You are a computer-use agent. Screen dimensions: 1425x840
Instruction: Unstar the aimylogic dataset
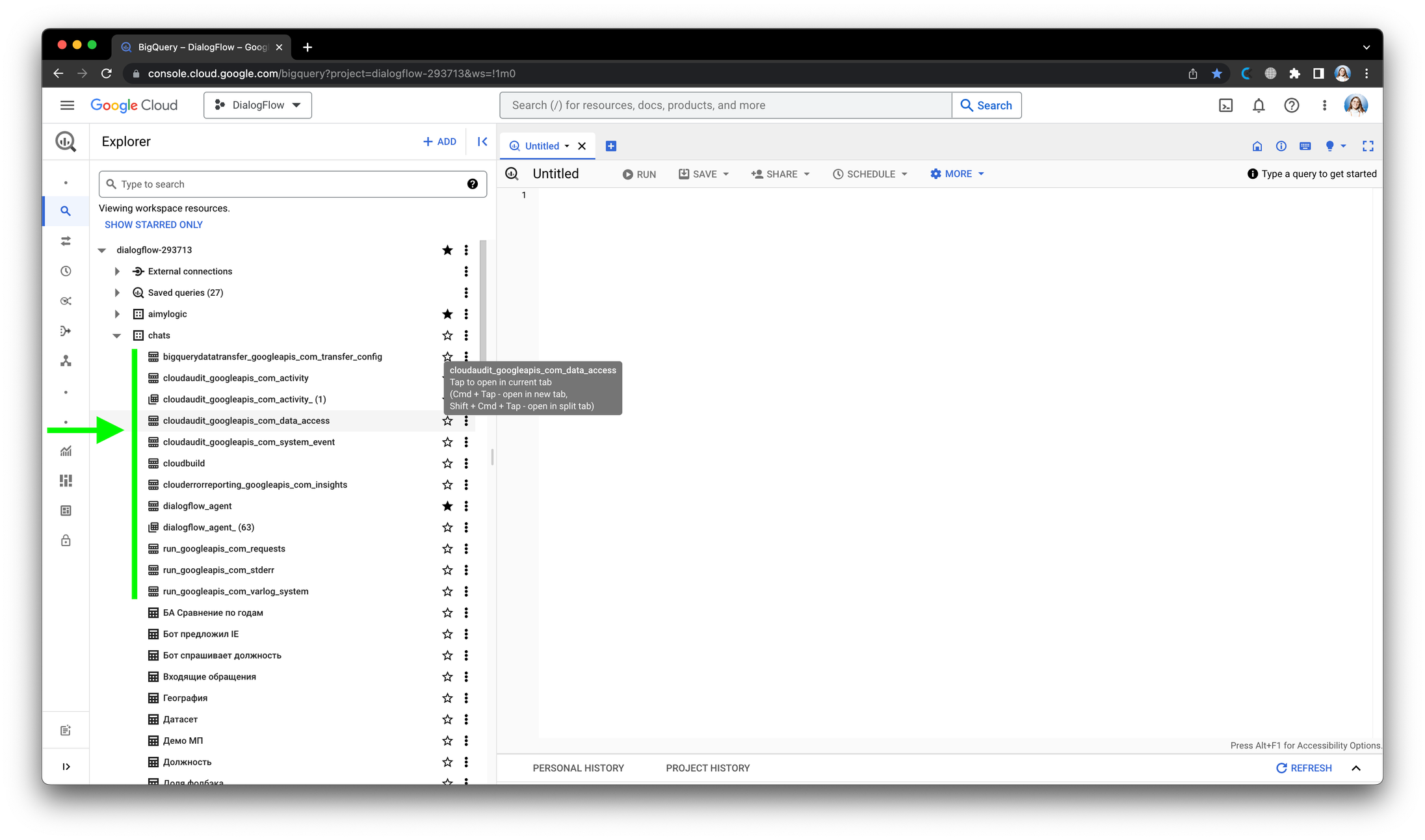447,314
